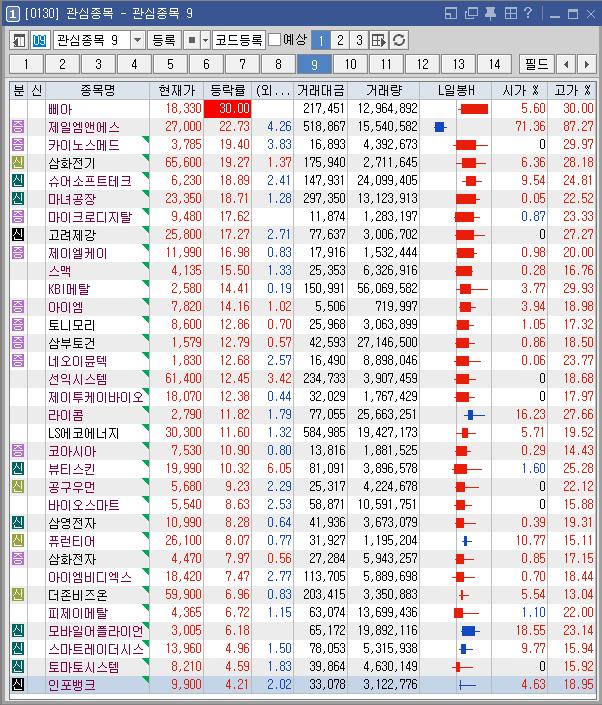Viewport: 602px width, 705px height.
Task: Click the 신 badge beside 더존비즈온
Action: point(18,594)
